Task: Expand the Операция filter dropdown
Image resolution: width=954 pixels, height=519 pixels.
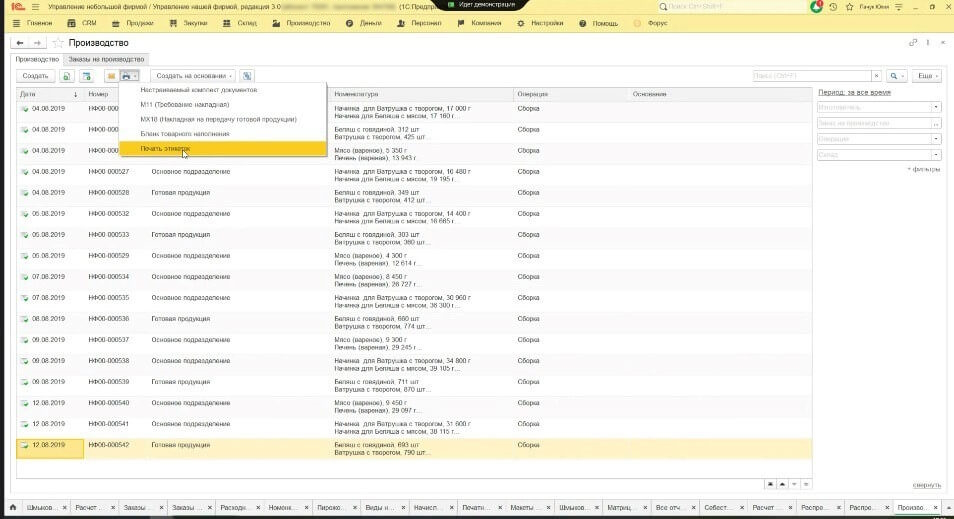Action: coord(936,139)
